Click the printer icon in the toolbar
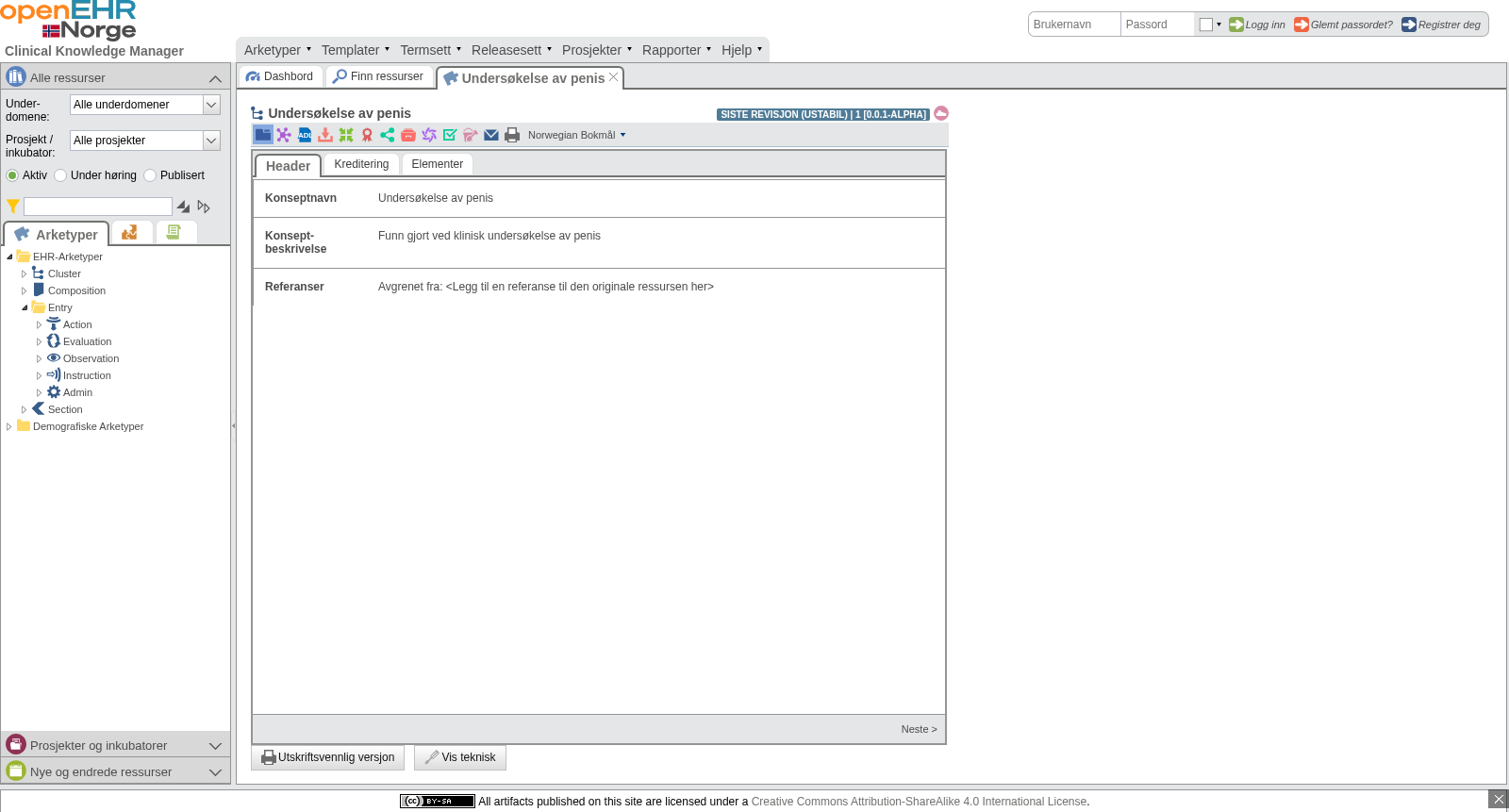 pos(512,135)
